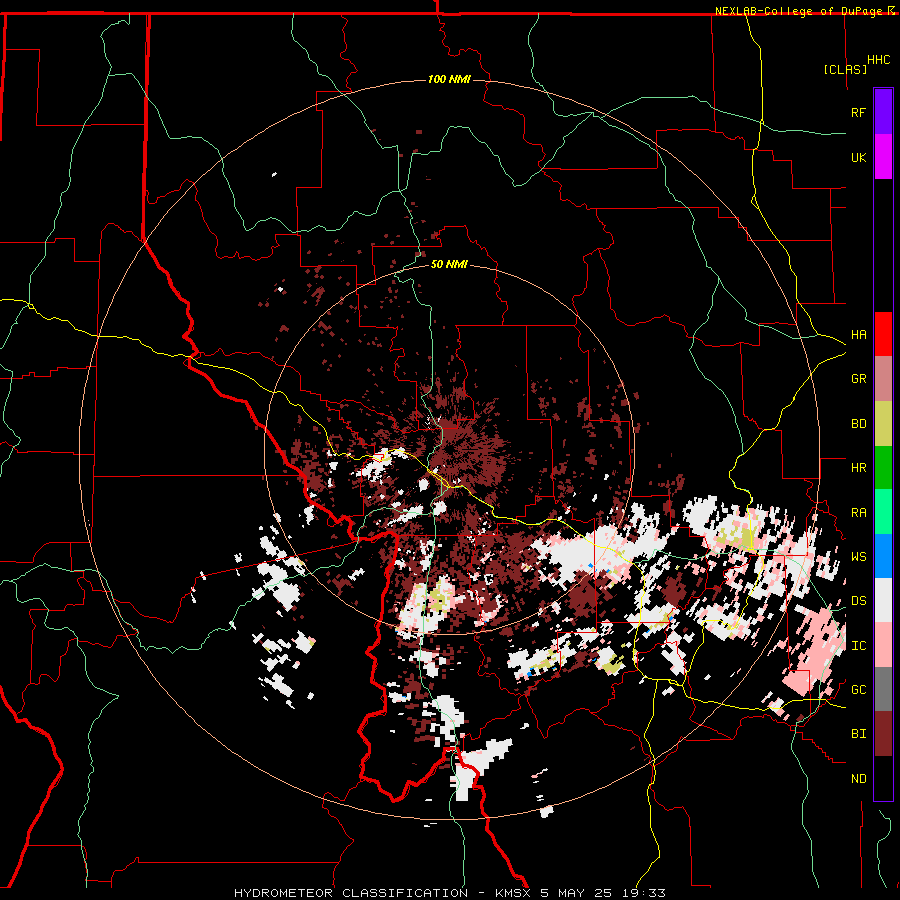Screen dimensions: 900x900
Task: Select the GR legend color block
Action: click(x=883, y=379)
